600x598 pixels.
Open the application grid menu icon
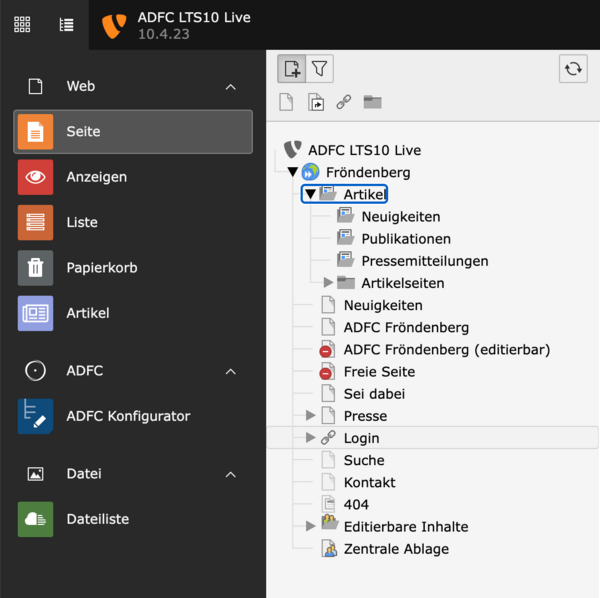[22, 24]
